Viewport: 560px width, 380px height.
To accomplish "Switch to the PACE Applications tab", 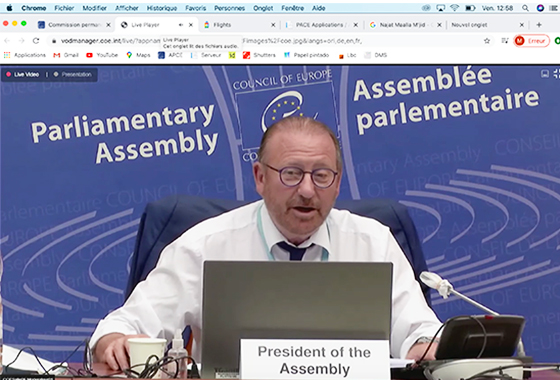I will [x=322, y=25].
